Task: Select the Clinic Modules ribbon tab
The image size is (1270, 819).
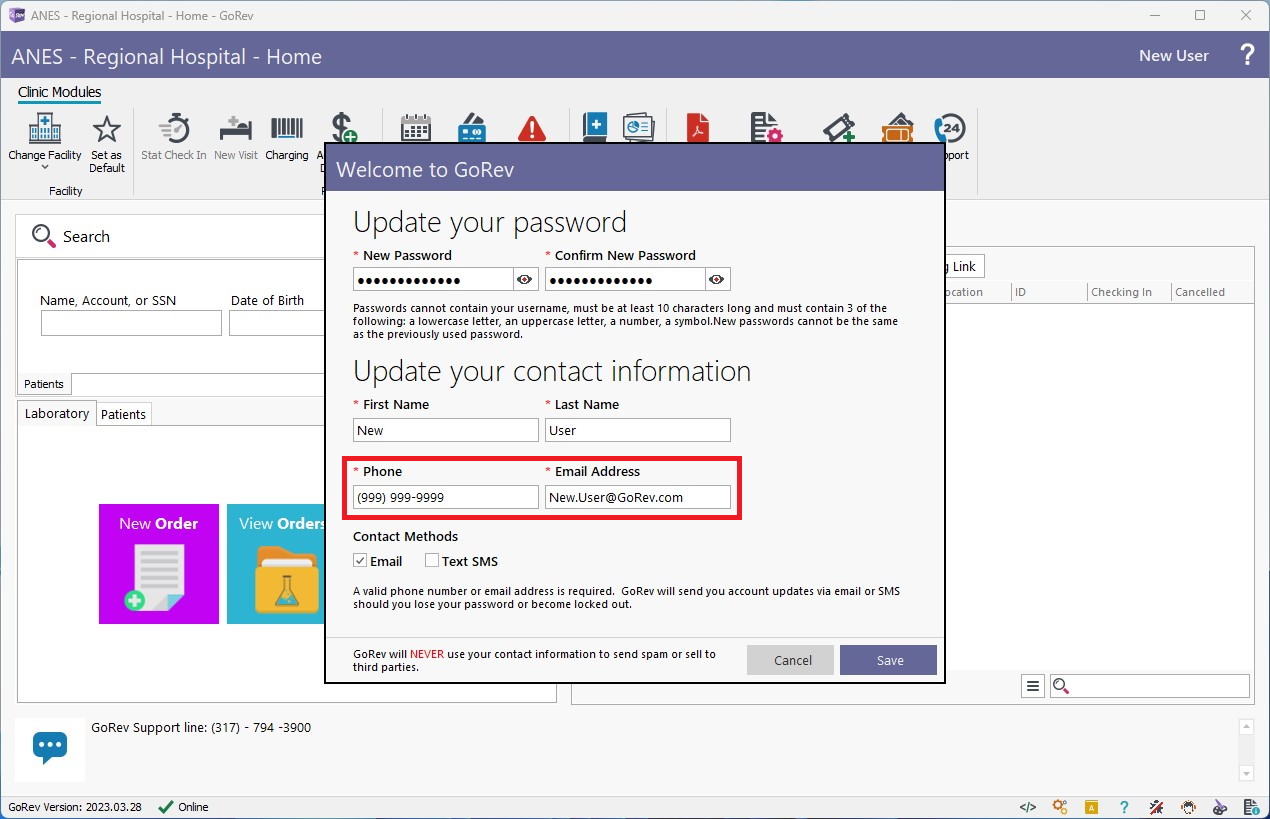Action: pyautogui.click(x=59, y=92)
